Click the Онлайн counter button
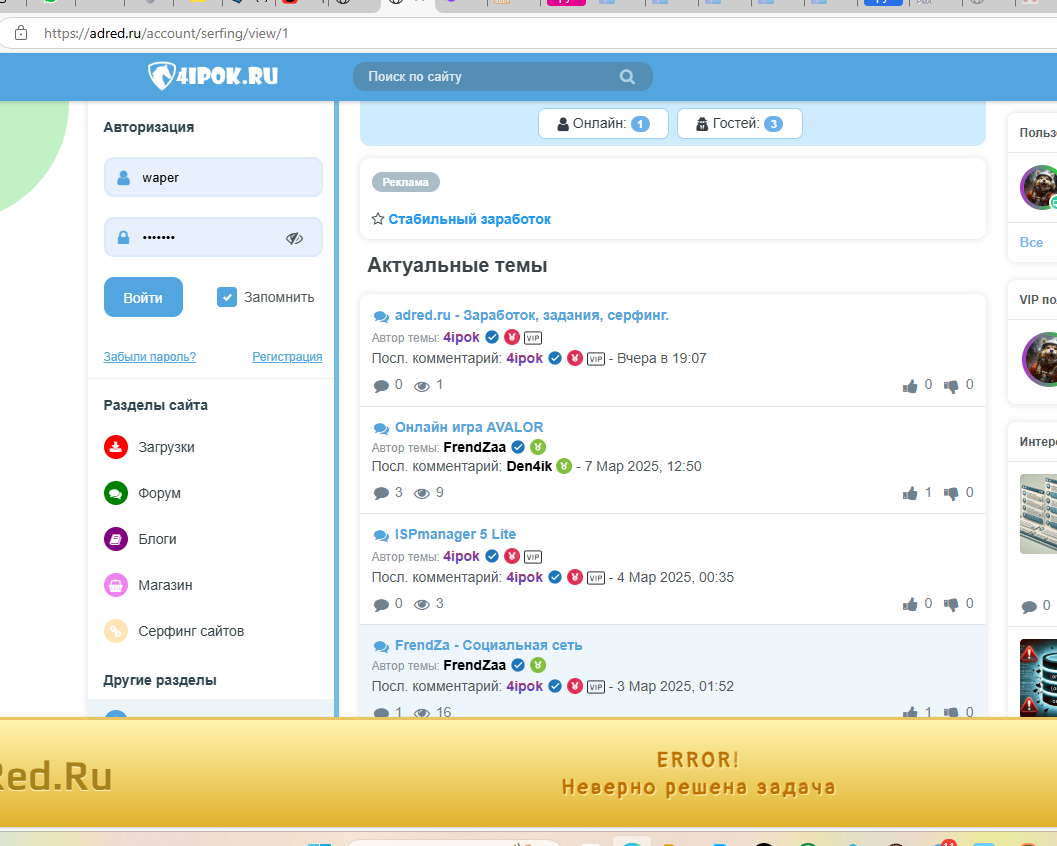The height and width of the screenshot is (846, 1057). pos(603,124)
